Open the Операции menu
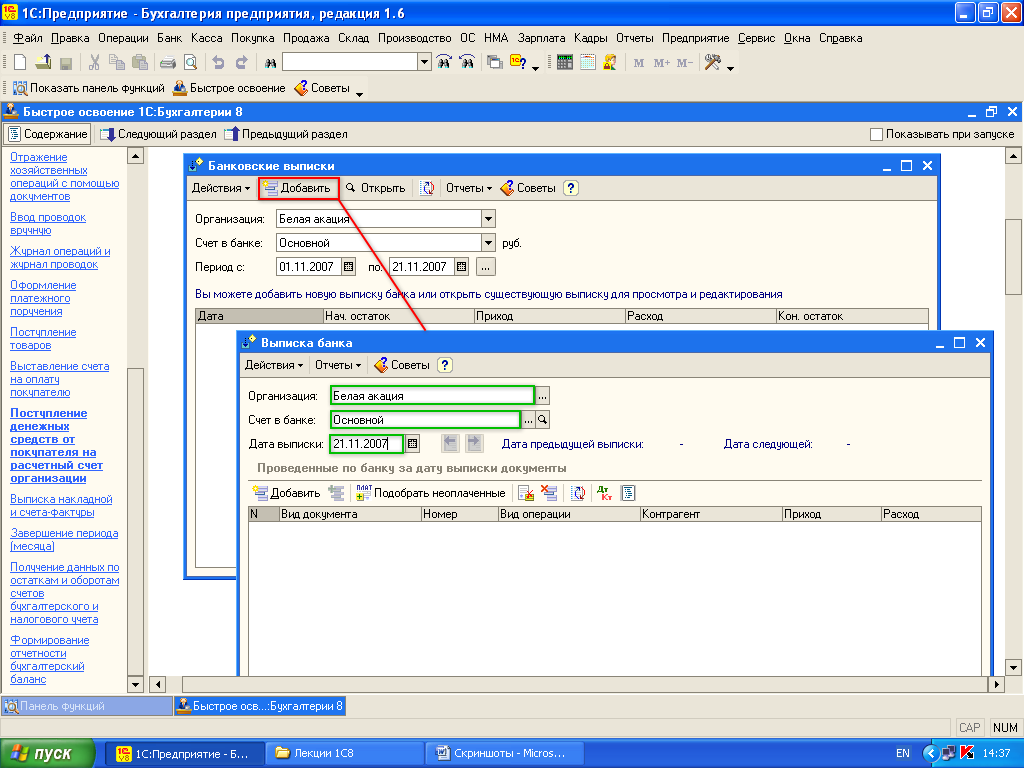1024x768 pixels. click(x=123, y=38)
